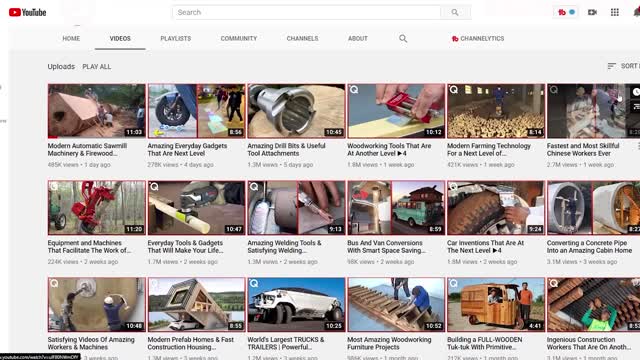Open Modern Prefab Homes & Fast Construction title

pos(191,343)
